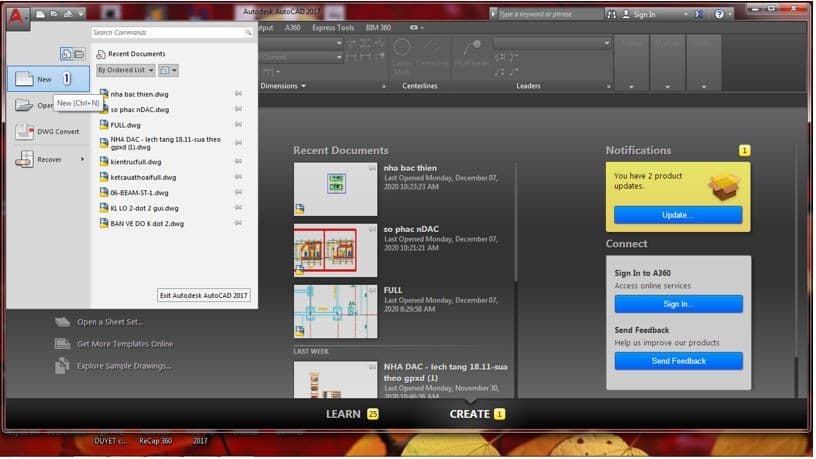
Task: Click the Send Feedback button
Action: click(x=680, y=362)
